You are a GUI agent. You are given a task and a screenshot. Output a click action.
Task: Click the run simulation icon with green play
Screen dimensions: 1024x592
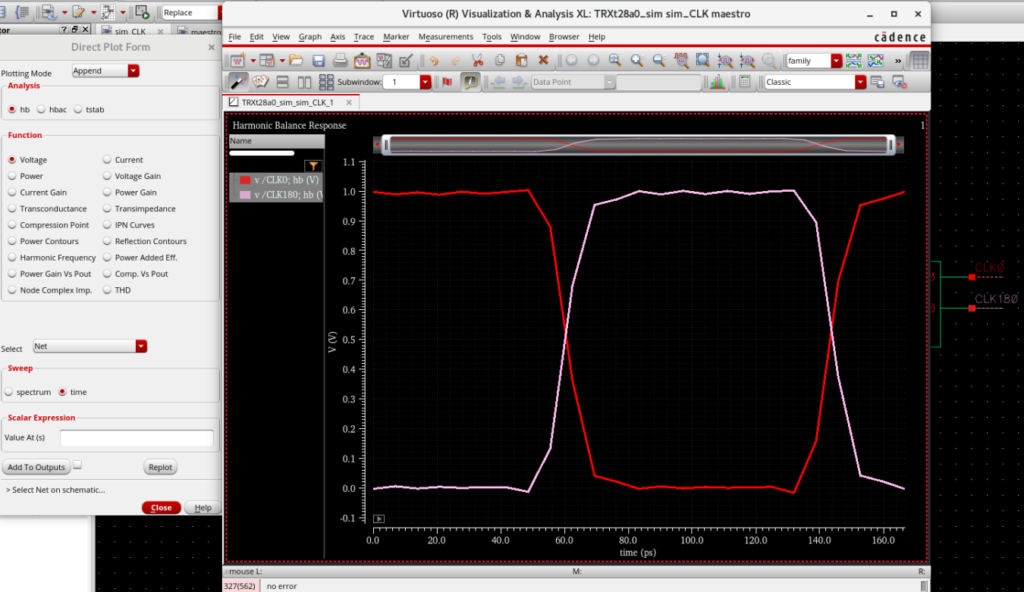[x=141, y=12]
